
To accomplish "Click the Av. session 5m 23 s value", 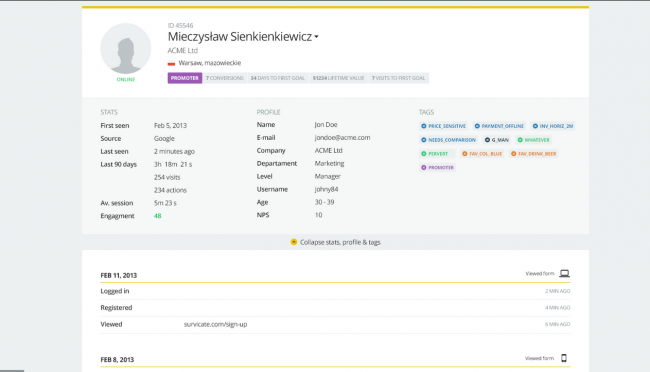I will click(165, 203).
